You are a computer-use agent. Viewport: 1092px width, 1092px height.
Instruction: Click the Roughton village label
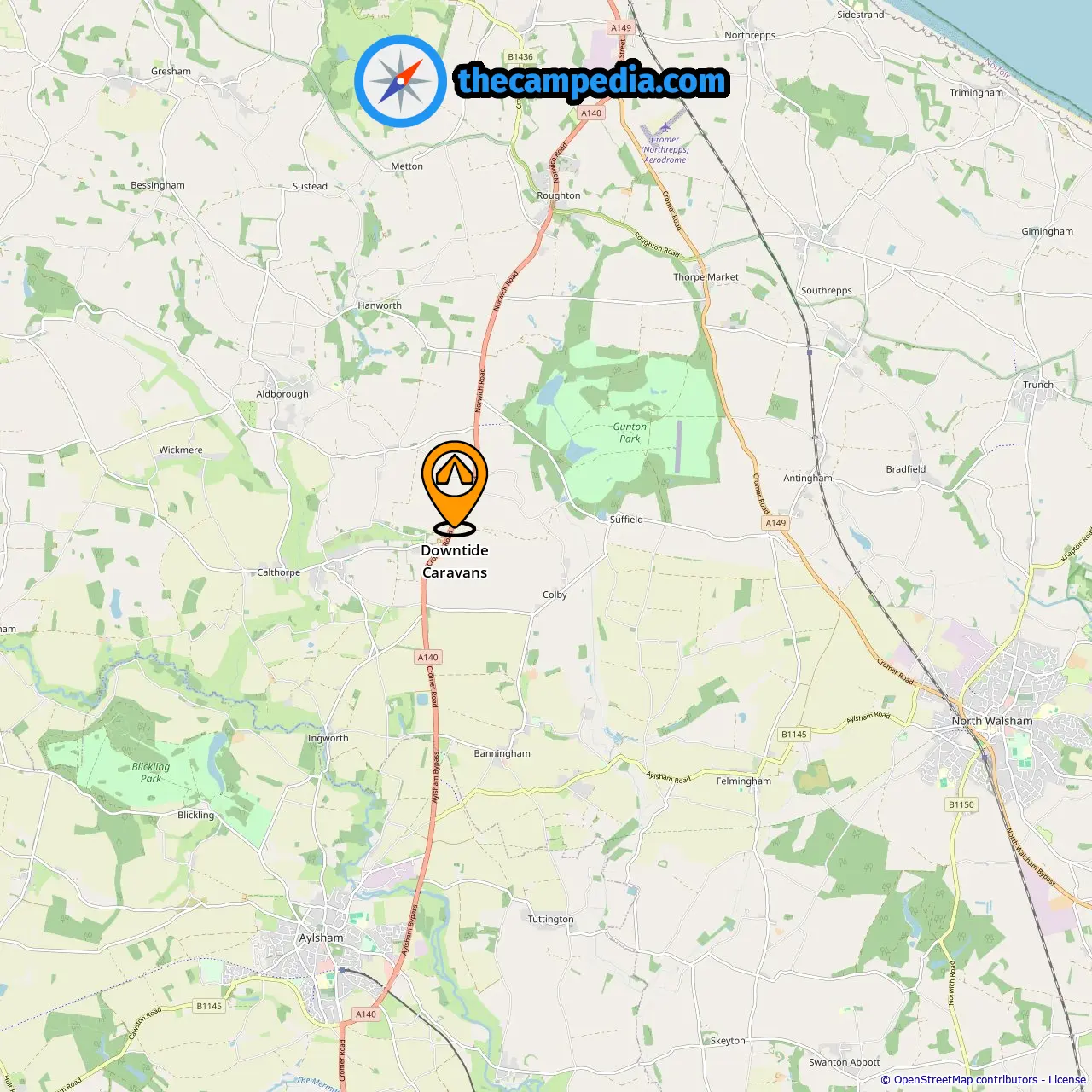point(559,195)
